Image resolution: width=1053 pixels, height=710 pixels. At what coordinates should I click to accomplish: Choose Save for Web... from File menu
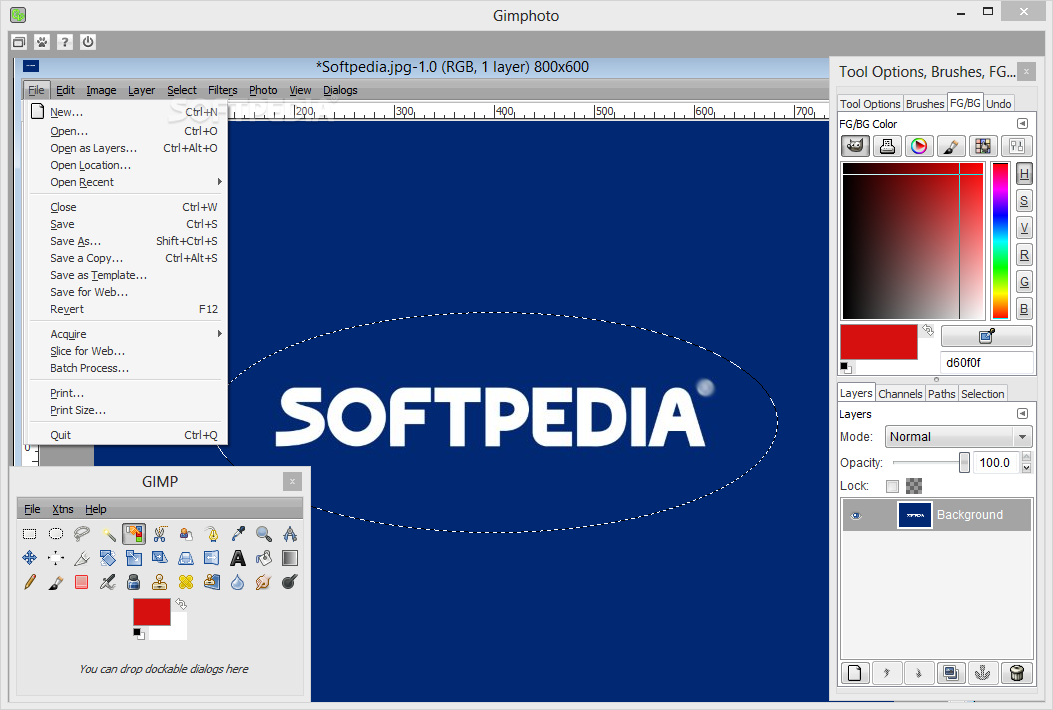point(127,292)
